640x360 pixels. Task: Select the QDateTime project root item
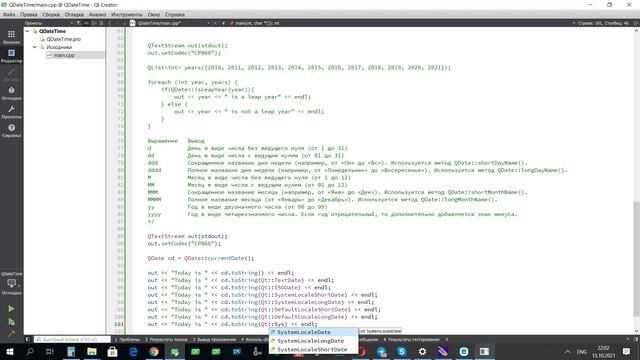tap(52, 31)
